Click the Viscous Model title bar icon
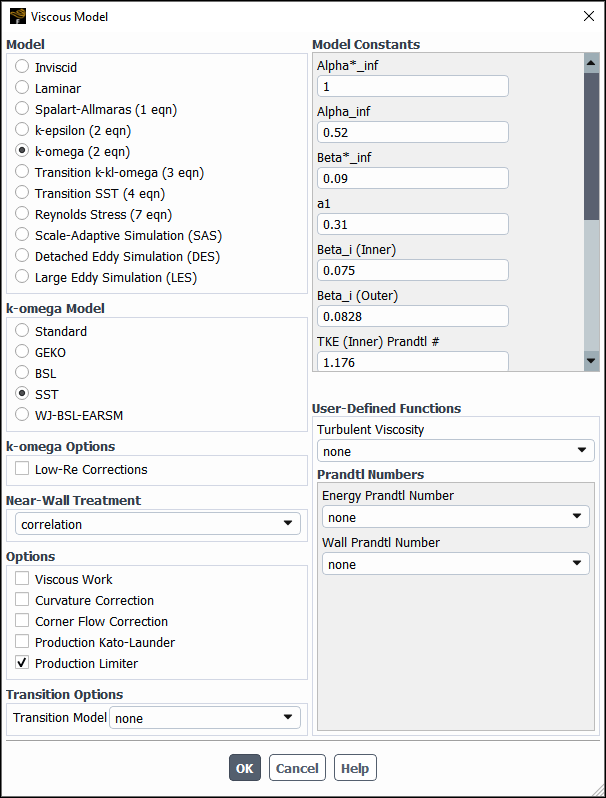606x798 pixels. pos(17,16)
